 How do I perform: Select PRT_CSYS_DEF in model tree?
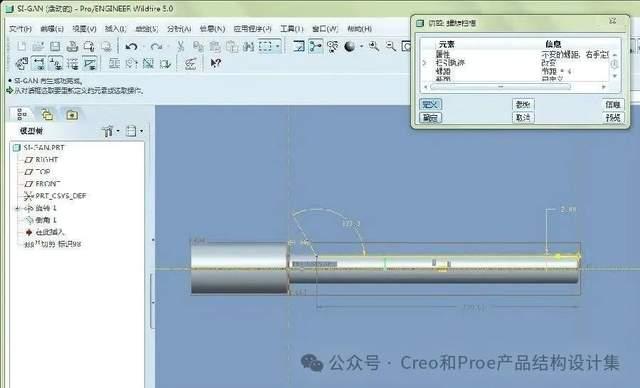tap(56, 196)
